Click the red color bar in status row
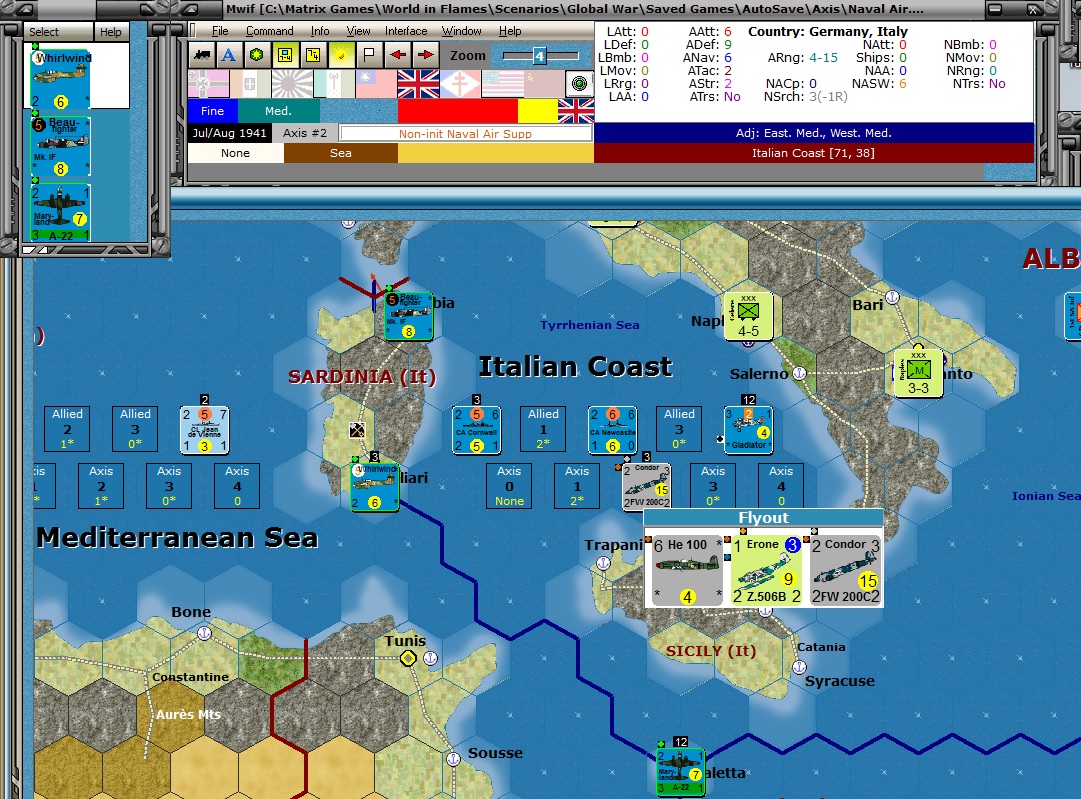This screenshot has height=799, width=1081. pos(457,111)
